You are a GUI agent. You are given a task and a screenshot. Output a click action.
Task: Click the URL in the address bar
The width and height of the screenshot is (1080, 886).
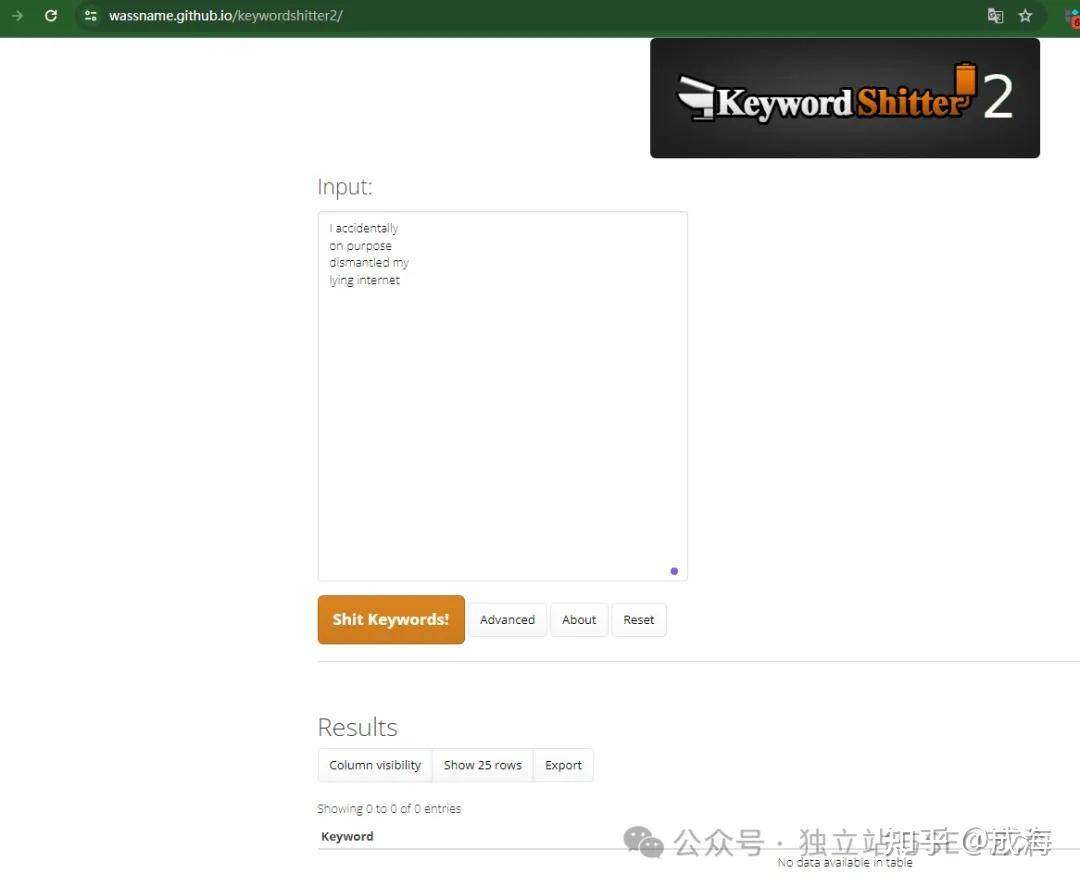pos(225,15)
